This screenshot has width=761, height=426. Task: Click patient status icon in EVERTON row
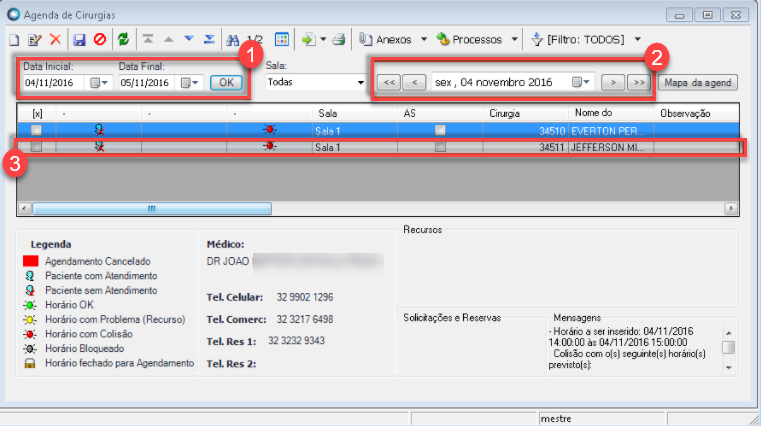pos(99,130)
